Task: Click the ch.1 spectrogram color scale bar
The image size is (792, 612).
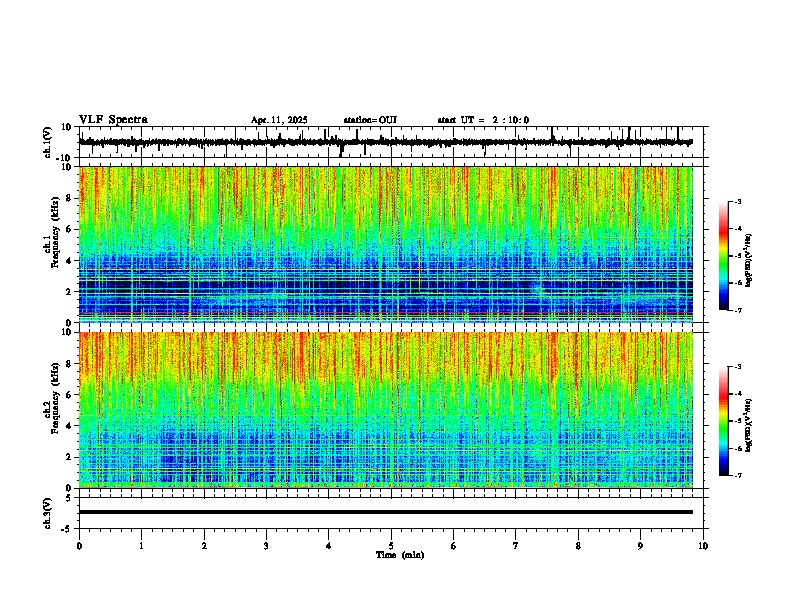Action: [724, 256]
